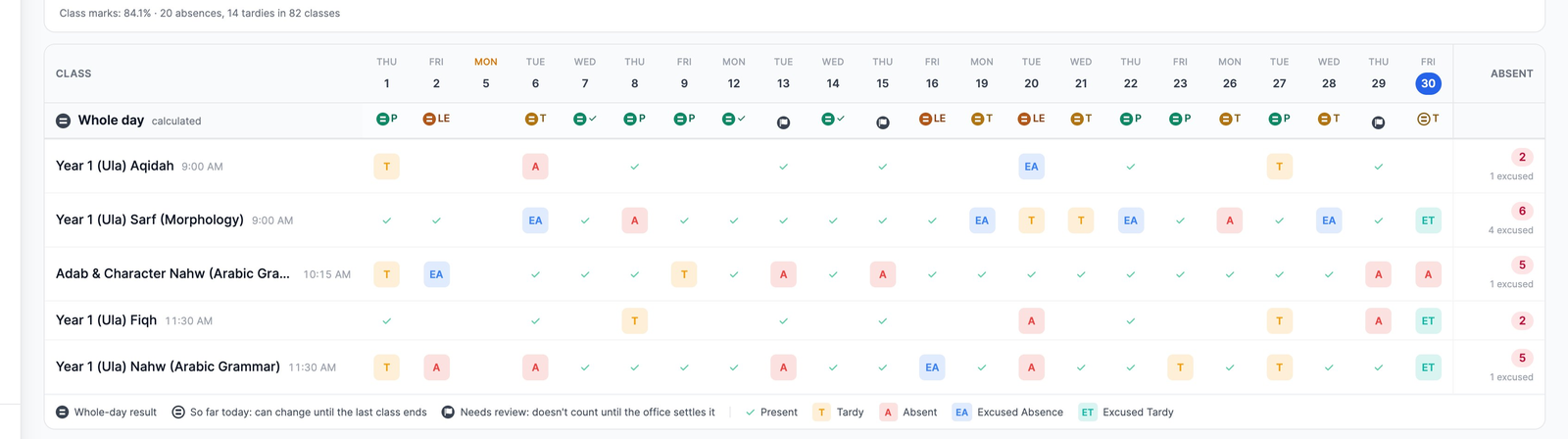Click Whole day needs-review icon on Tue 13
1568x439 pixels.
pyautogui.click(x=783, y=122)
